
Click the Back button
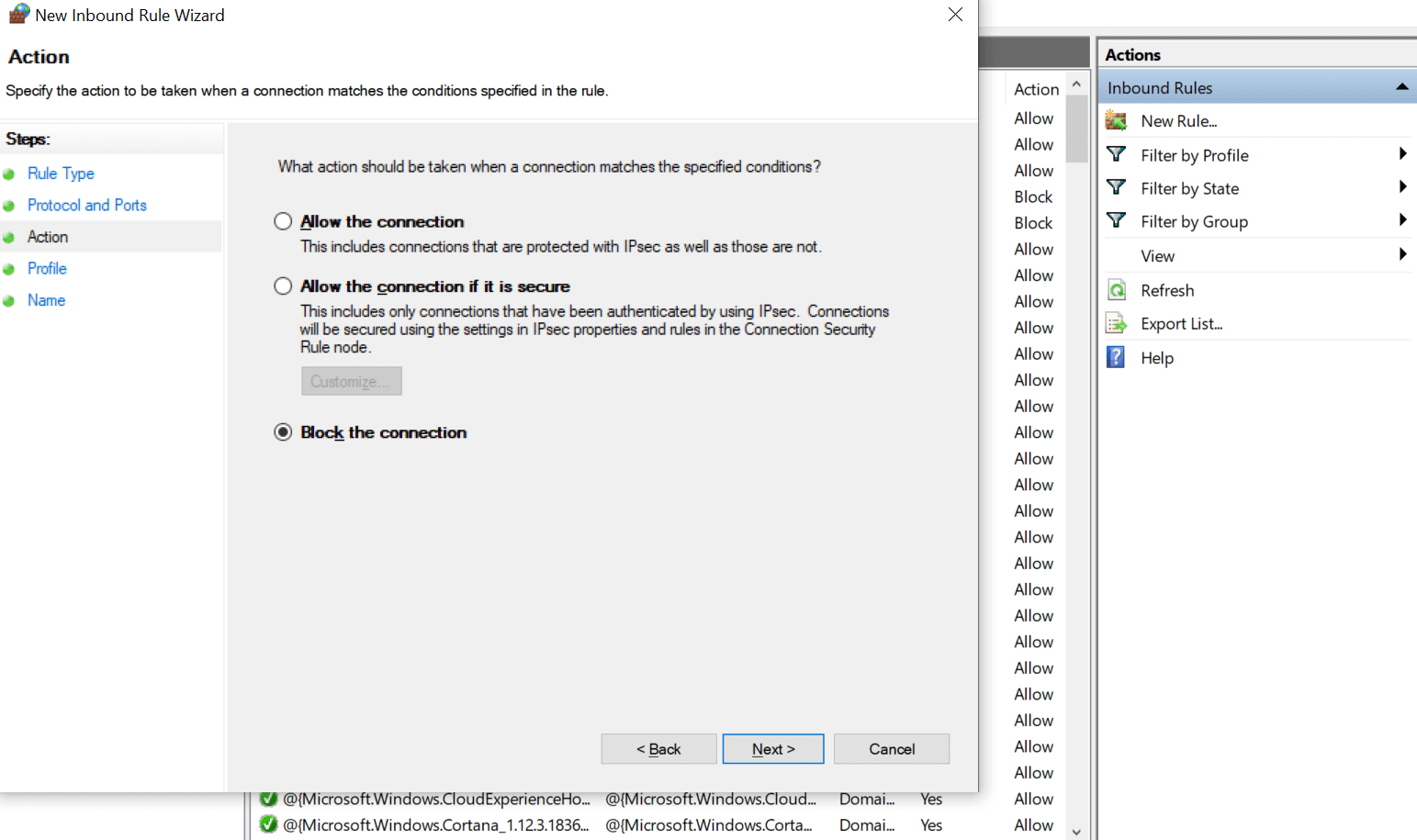658,749
